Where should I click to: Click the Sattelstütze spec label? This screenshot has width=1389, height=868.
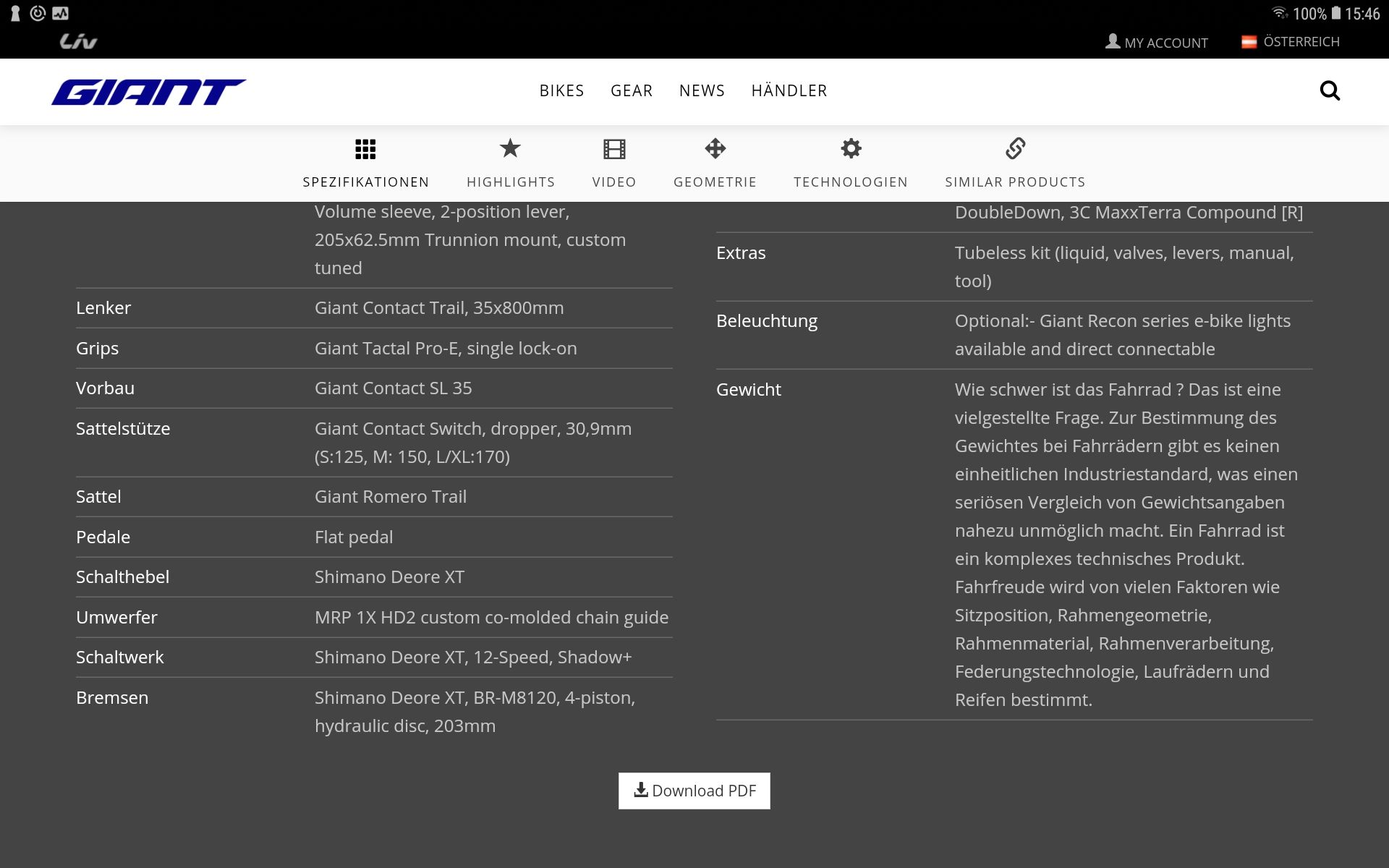(123, 428)
